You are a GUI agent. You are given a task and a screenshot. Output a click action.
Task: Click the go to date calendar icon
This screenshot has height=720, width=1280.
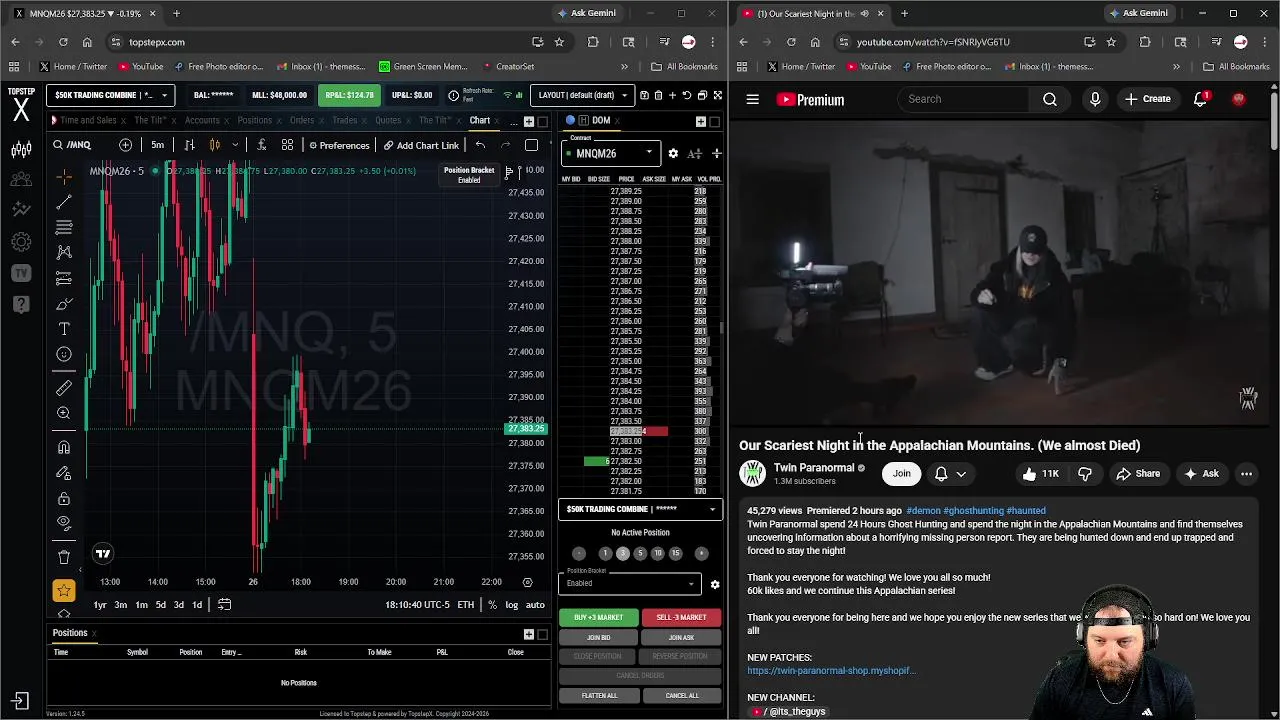click(224, 604)
